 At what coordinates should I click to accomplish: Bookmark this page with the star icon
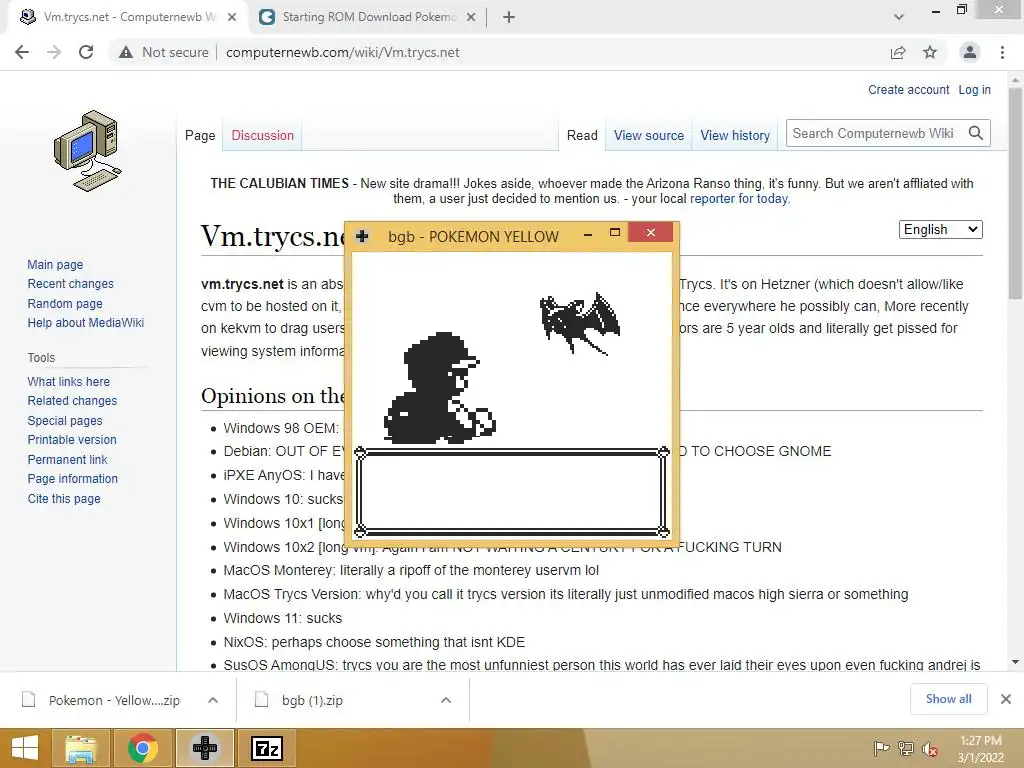930,52
